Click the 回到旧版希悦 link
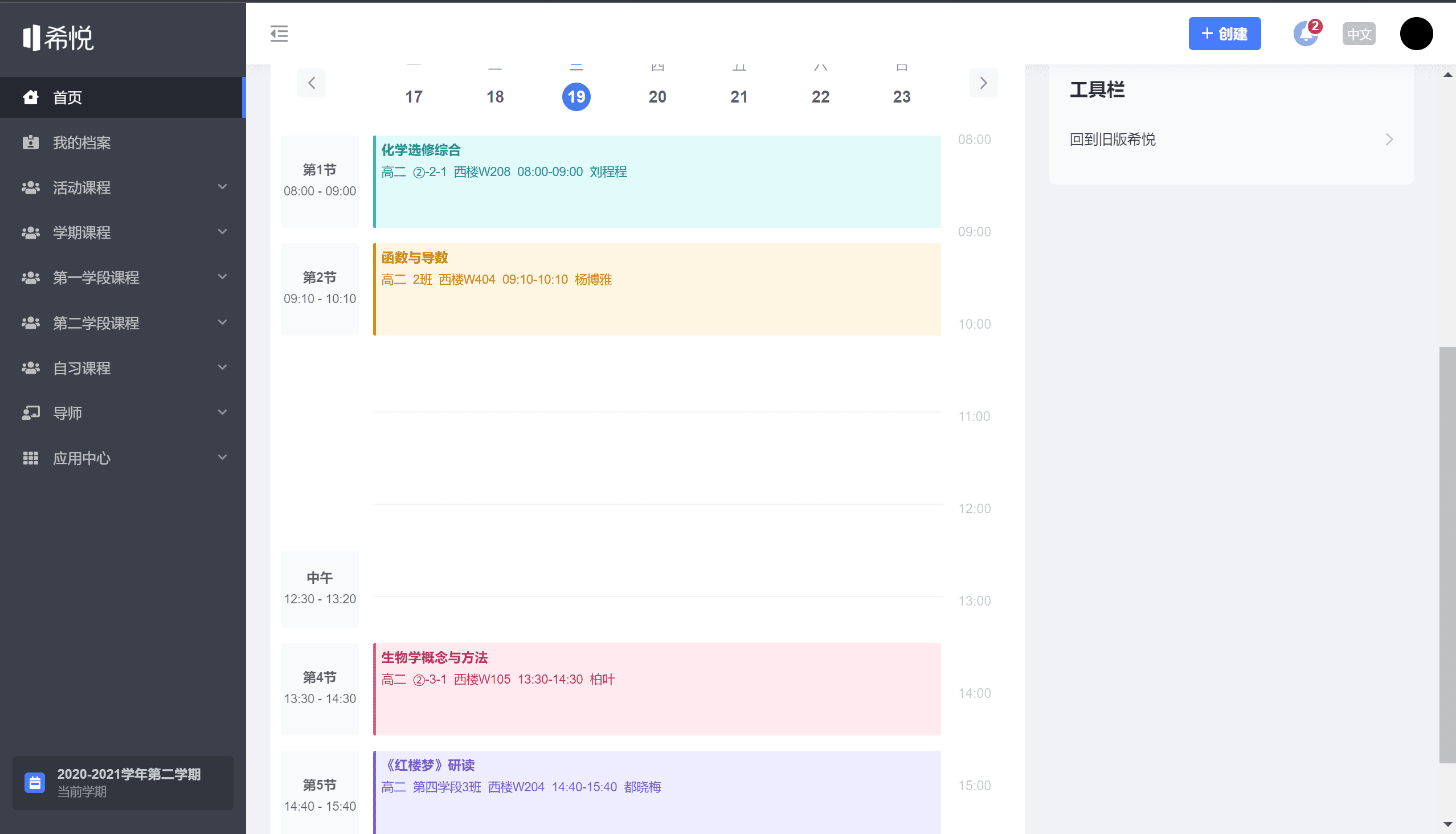Screen dimensions: 1456x834 coord(1113,140)
